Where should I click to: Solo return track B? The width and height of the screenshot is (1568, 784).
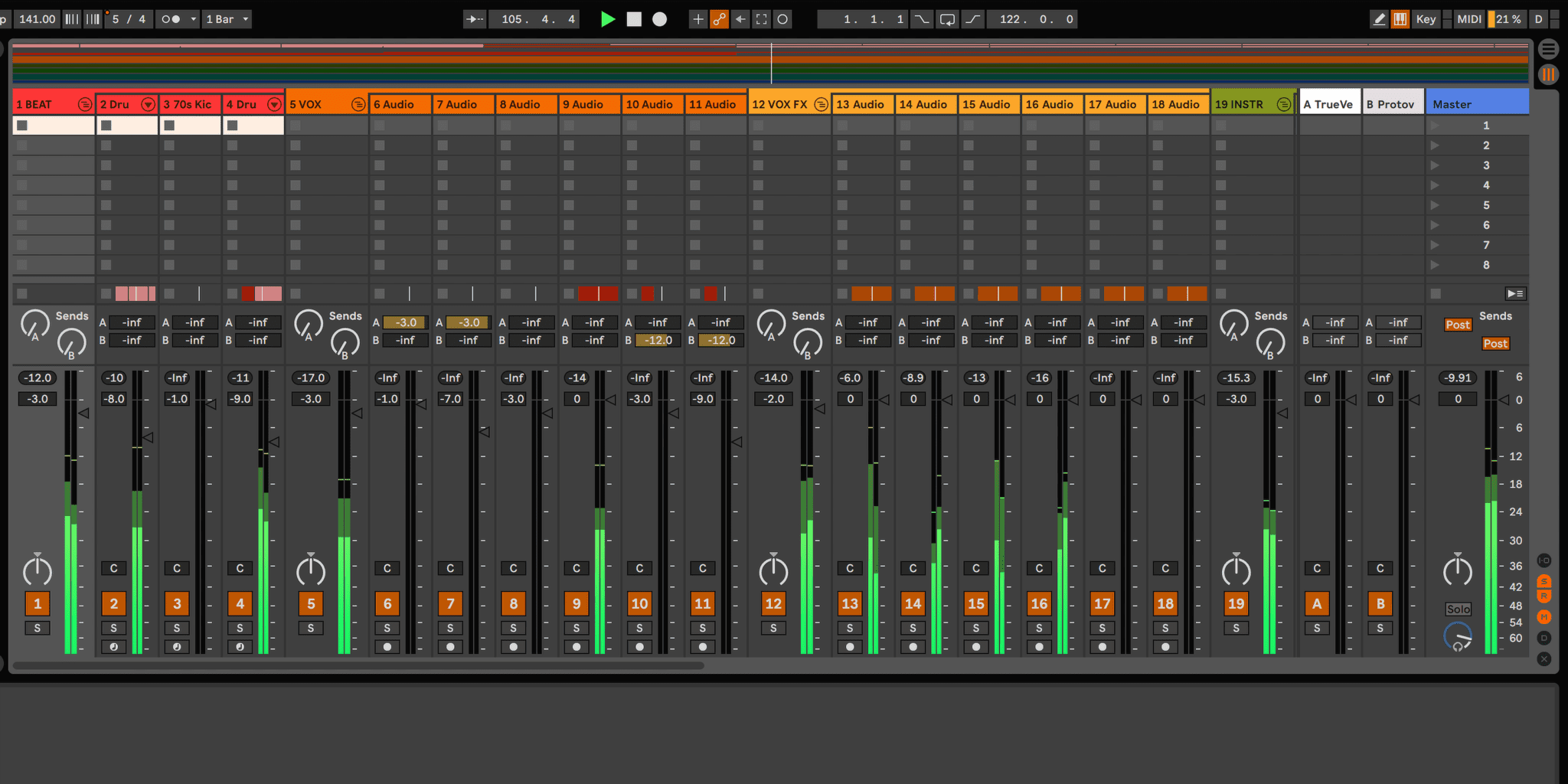coord(1380,628)
